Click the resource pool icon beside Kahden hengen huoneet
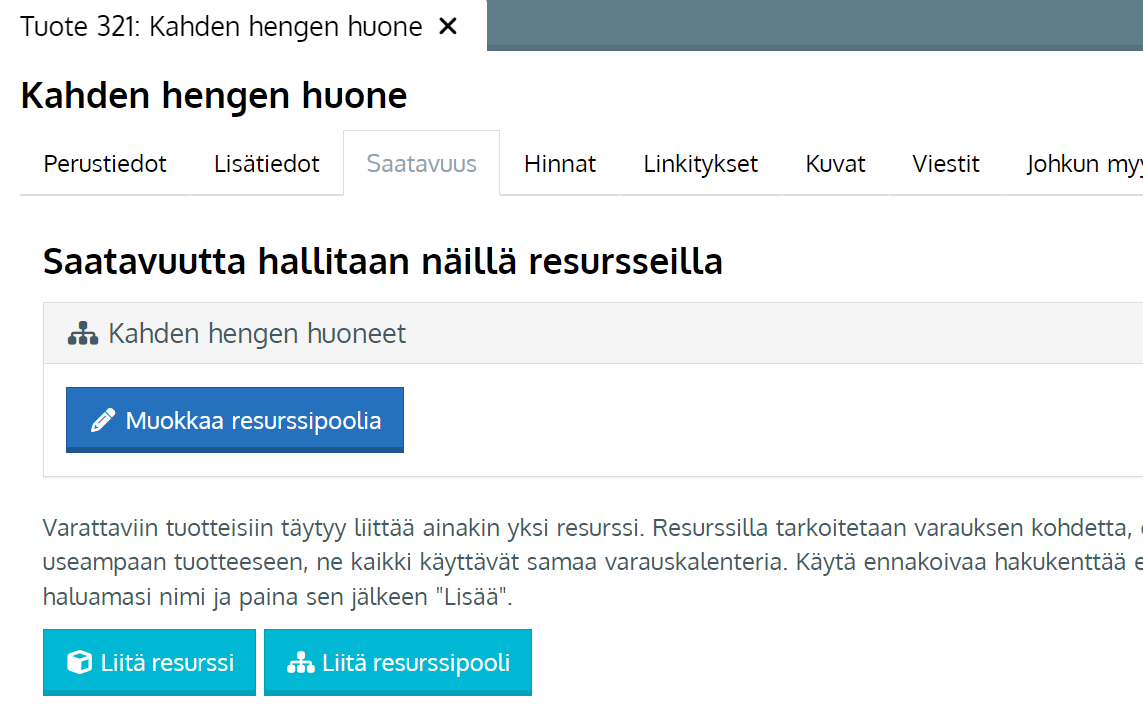The image size is (1143, 721). pyautogui.click(x=83, y=335)
